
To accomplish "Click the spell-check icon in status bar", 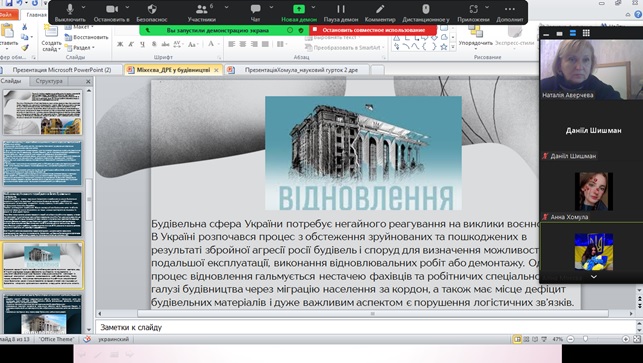I will [87, 340].
